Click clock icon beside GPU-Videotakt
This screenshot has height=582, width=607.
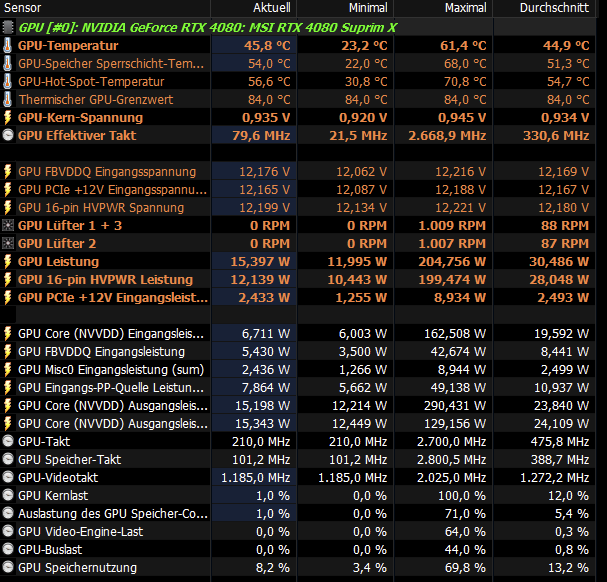pyautogui.click(x=8, y=477)
